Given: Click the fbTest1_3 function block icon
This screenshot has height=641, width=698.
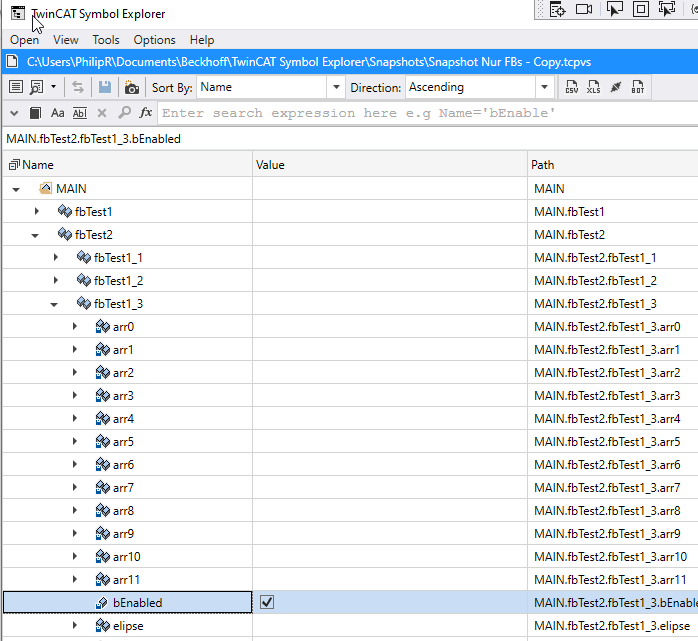Looking at the screenshot, I should point(84,303).
